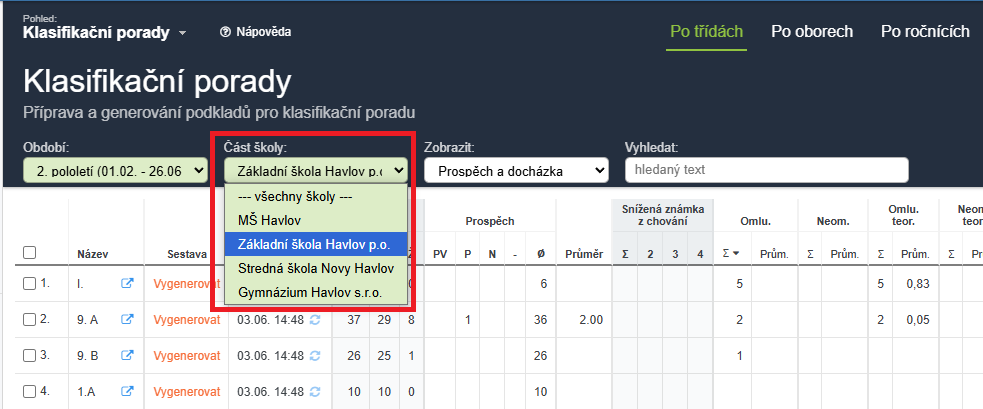Click Vygenerovat for class 9. B
983x409 pixels.
187,356
